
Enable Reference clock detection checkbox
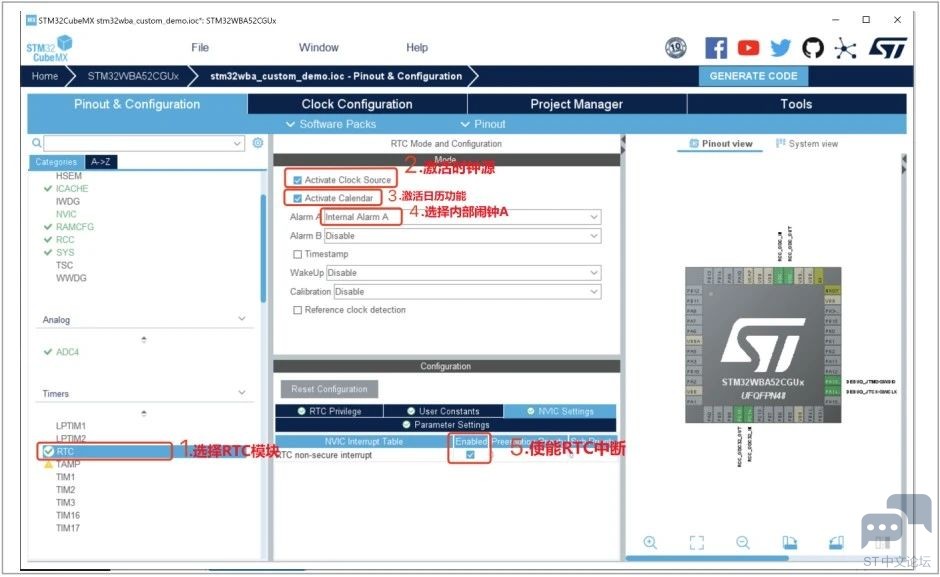point(297,310)
